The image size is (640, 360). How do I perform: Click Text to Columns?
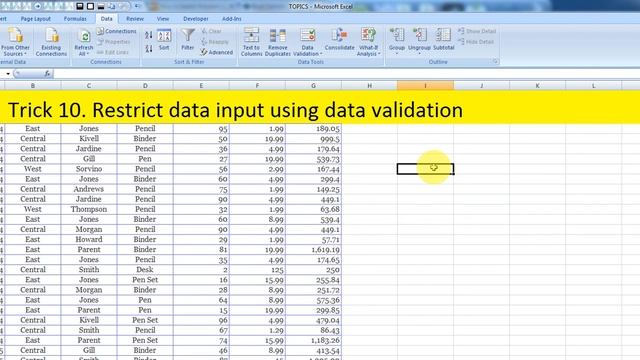(251, 42)
